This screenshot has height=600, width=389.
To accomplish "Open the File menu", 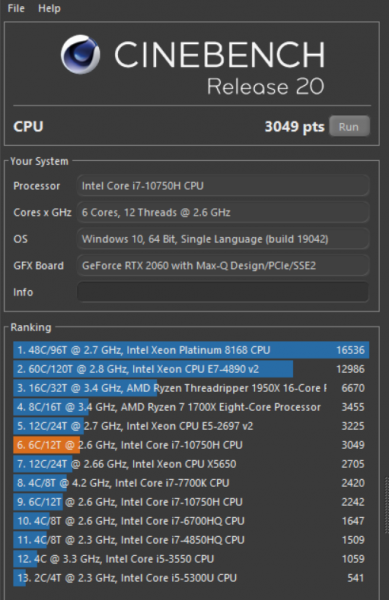I will [16, 8].
